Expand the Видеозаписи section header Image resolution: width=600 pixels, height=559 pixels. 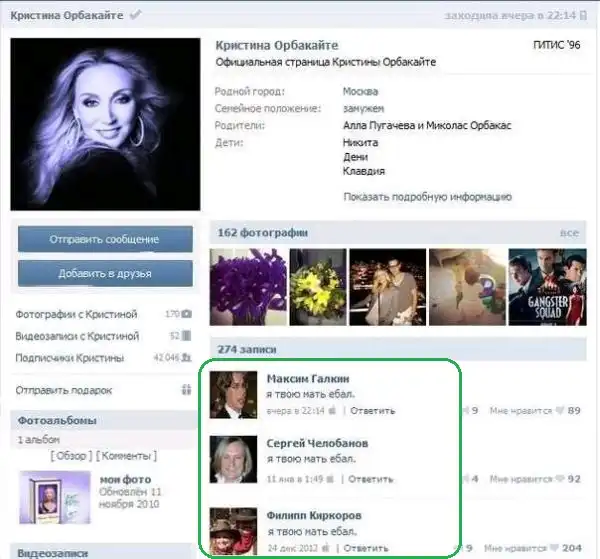coord(55,552)
